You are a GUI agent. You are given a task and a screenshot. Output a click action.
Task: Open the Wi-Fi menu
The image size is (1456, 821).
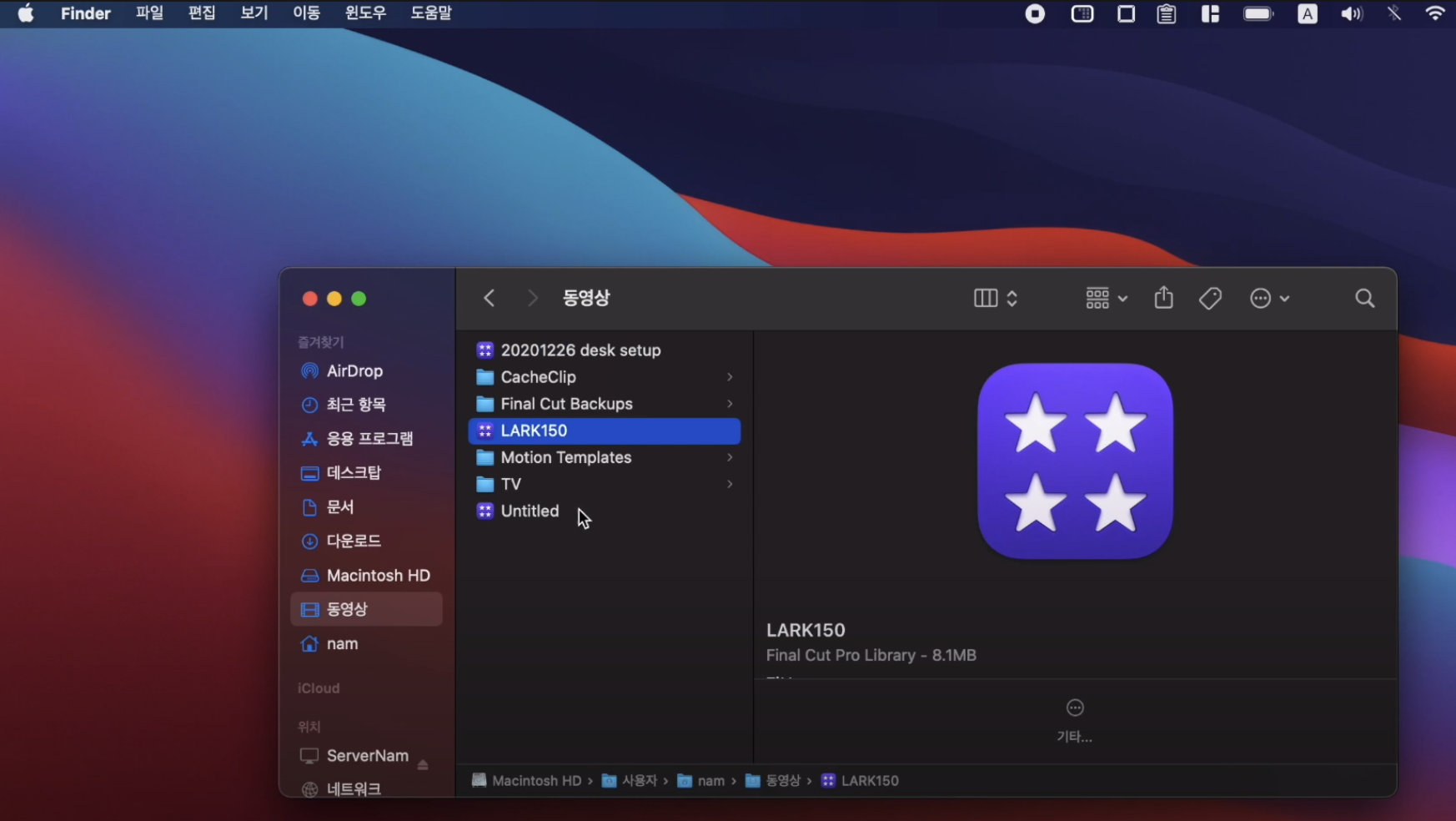click(x=1435, y=13)
